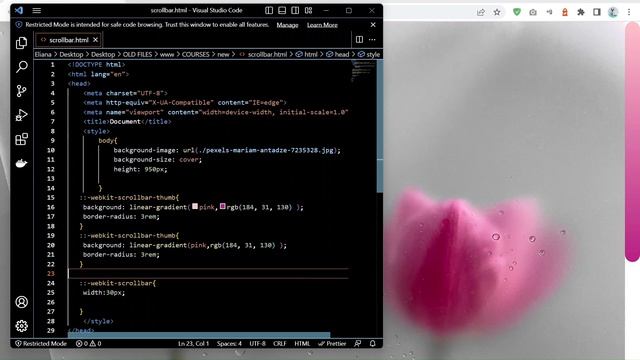Click head symbol in breadcrumb
Viewport: 640px width, 360px height.
pos(338,54)
